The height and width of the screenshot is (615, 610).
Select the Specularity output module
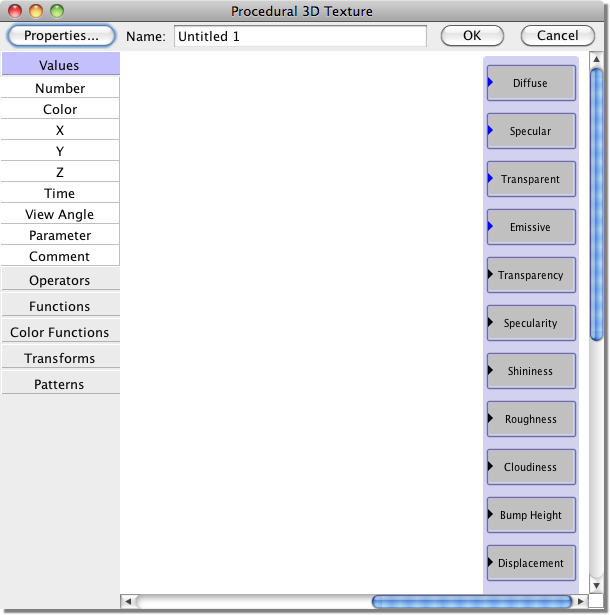[x=532, y=323]
